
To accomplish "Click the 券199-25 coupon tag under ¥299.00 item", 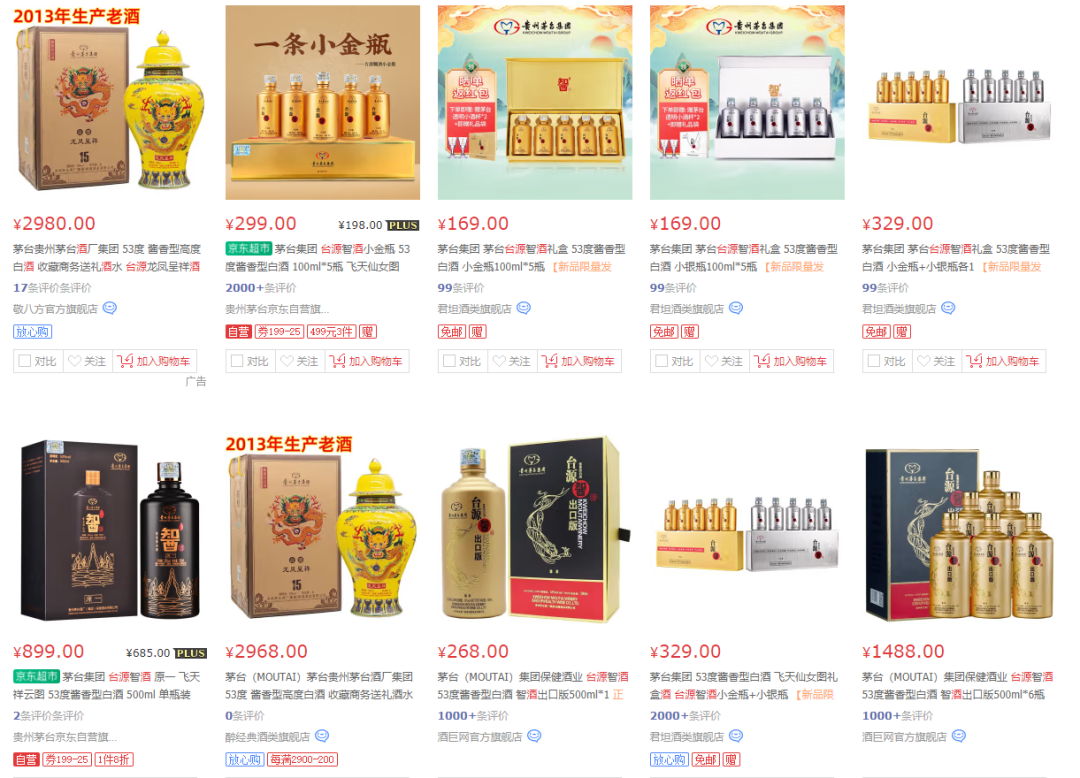I will [279, 332].
